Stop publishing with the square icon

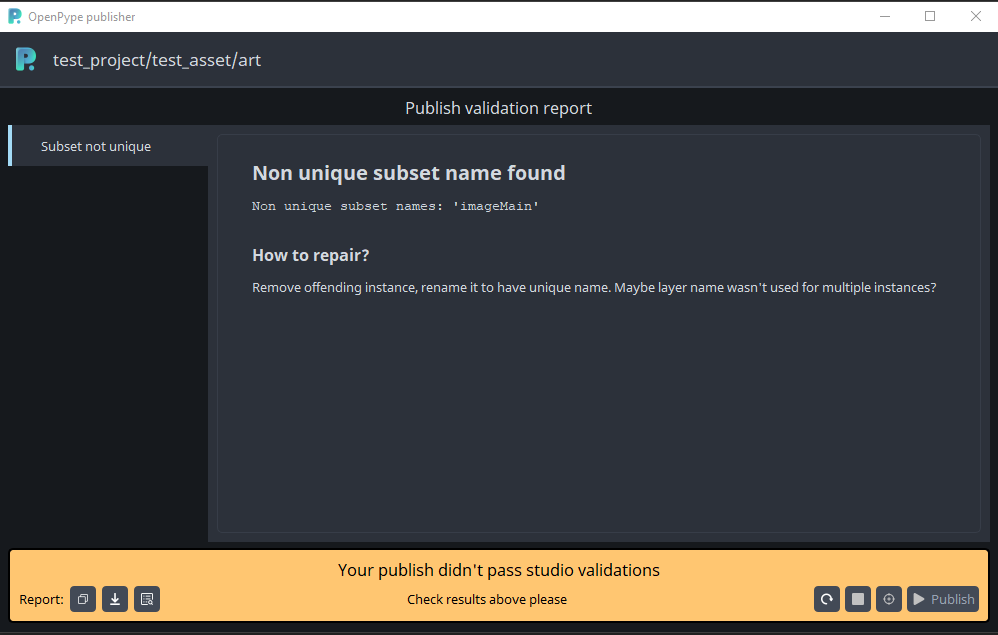858,599
